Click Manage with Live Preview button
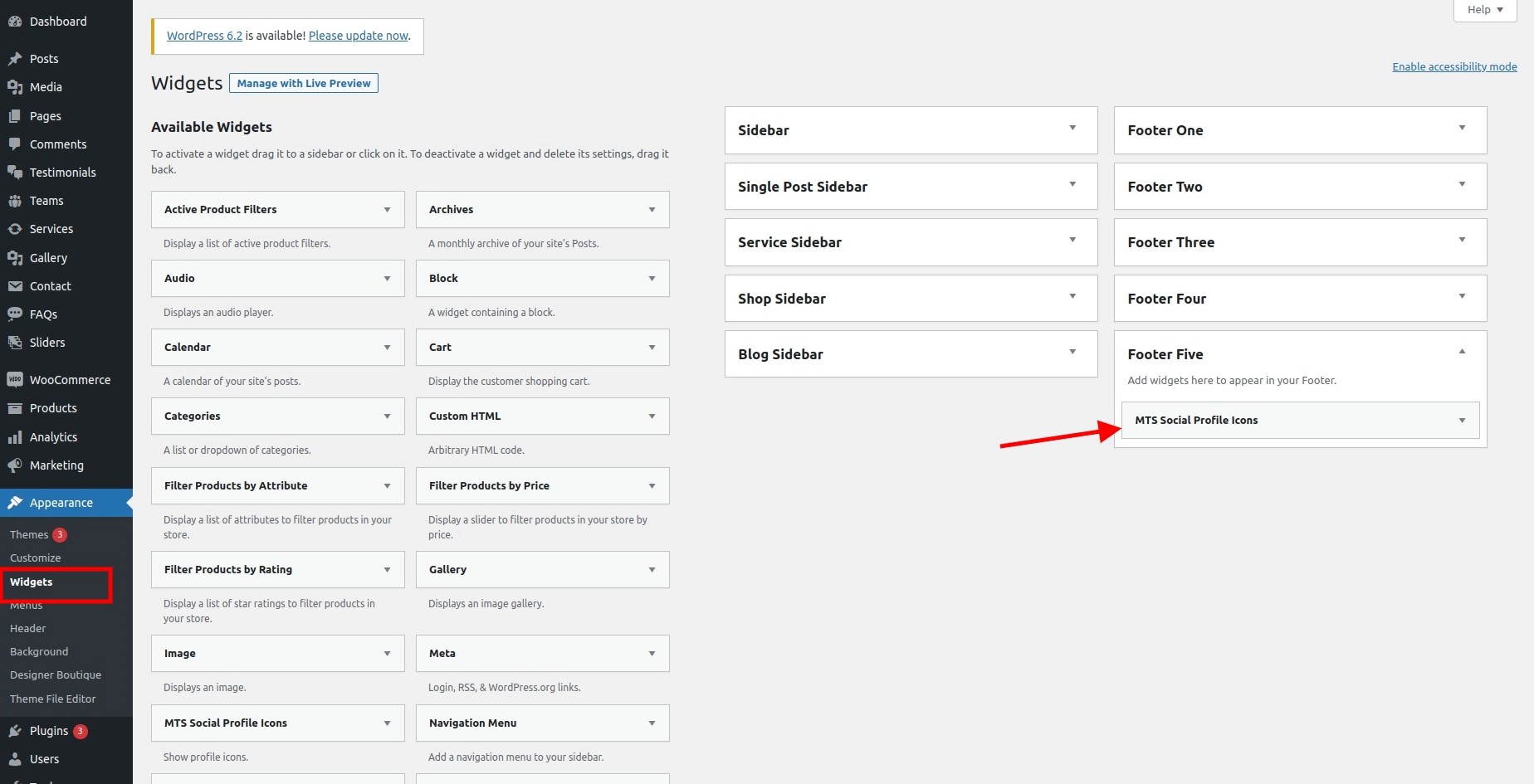 [304, 83]
